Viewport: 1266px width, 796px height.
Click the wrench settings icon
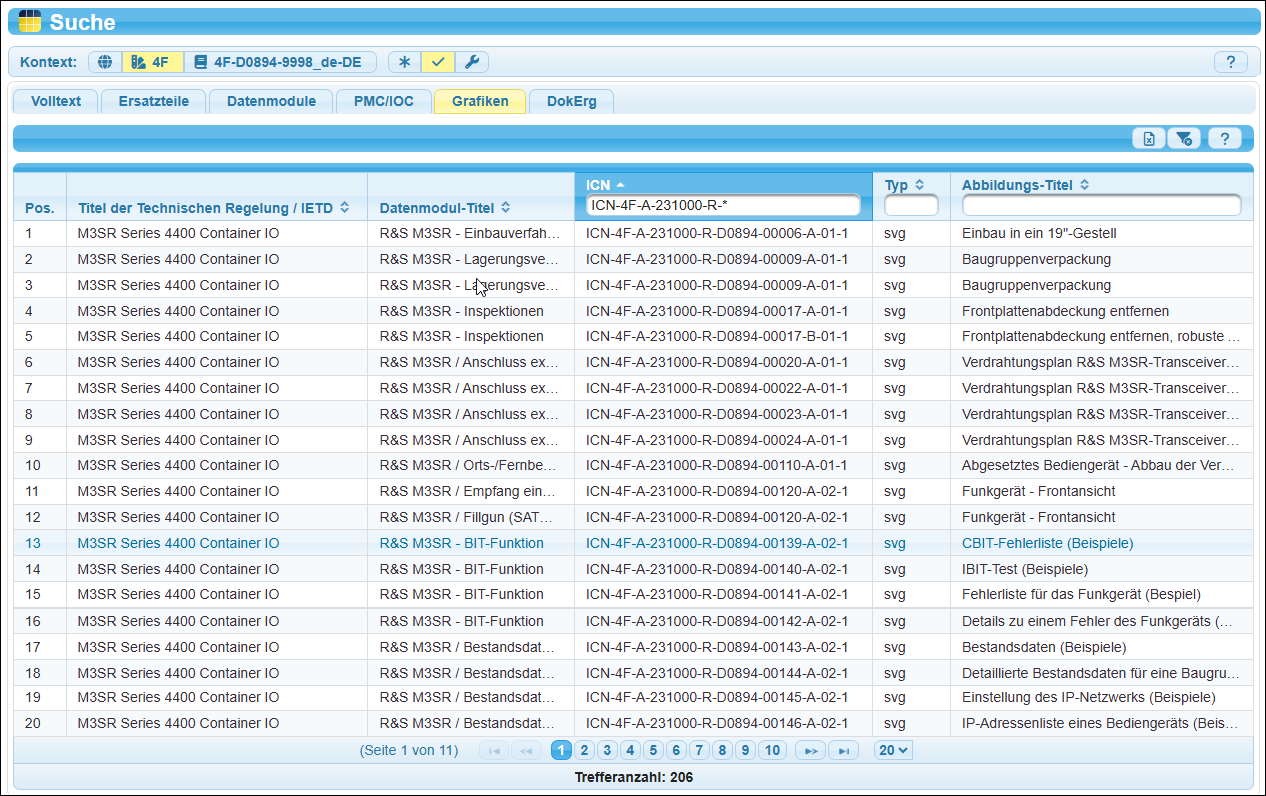click(x=472, y=62)
